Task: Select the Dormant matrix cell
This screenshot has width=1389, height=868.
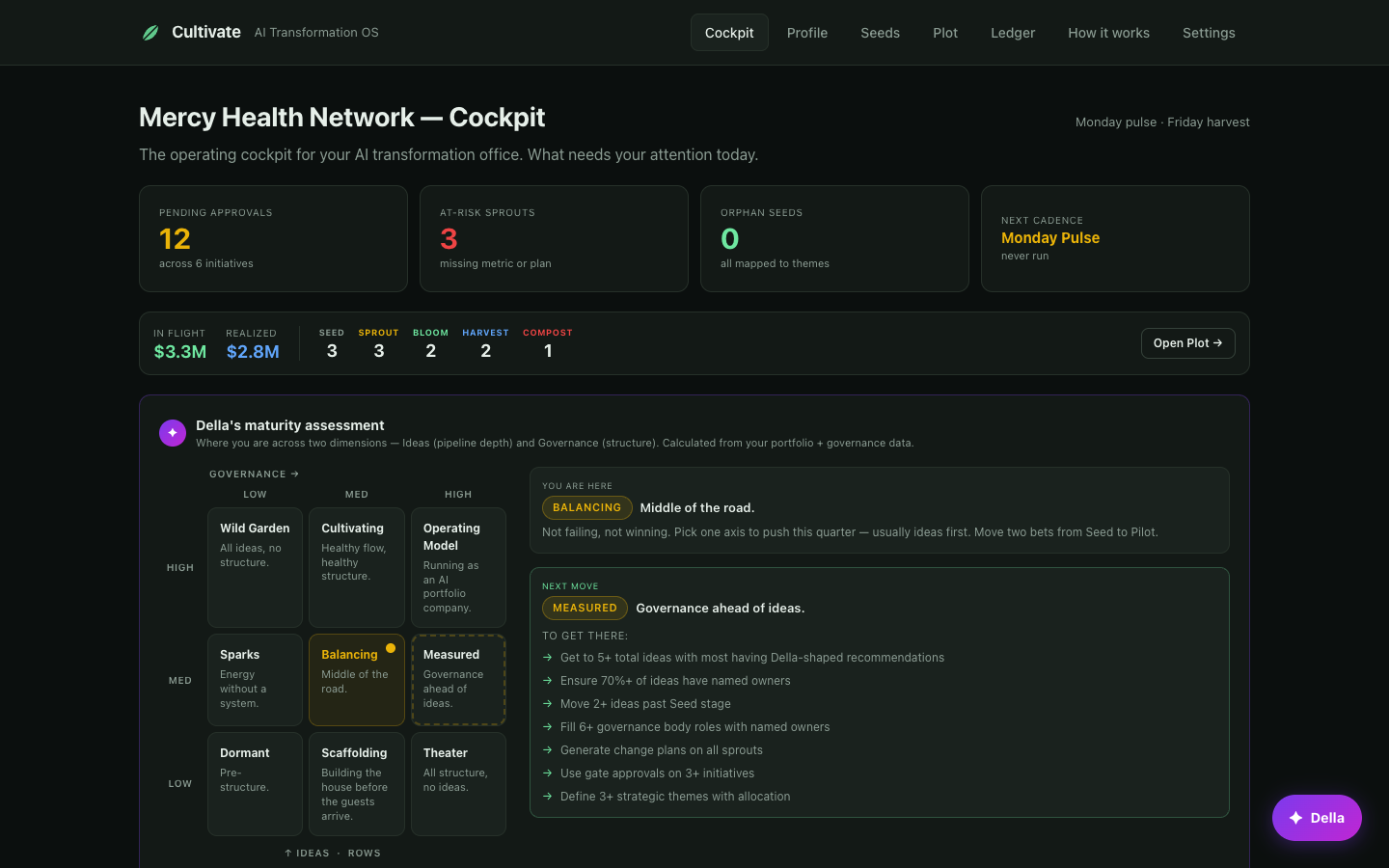Action: coord(255,784)
